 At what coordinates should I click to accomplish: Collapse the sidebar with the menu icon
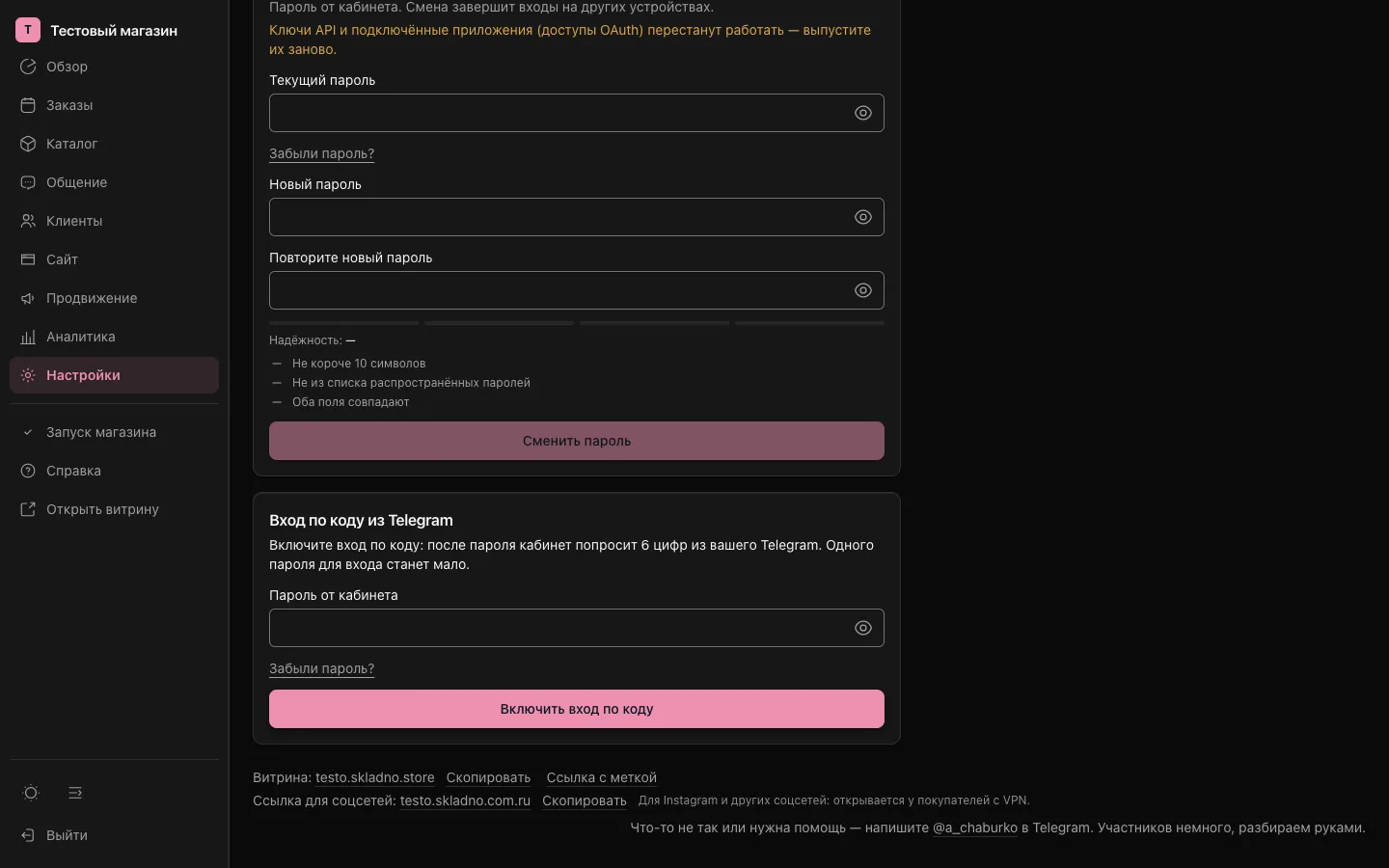pos(75,793)
